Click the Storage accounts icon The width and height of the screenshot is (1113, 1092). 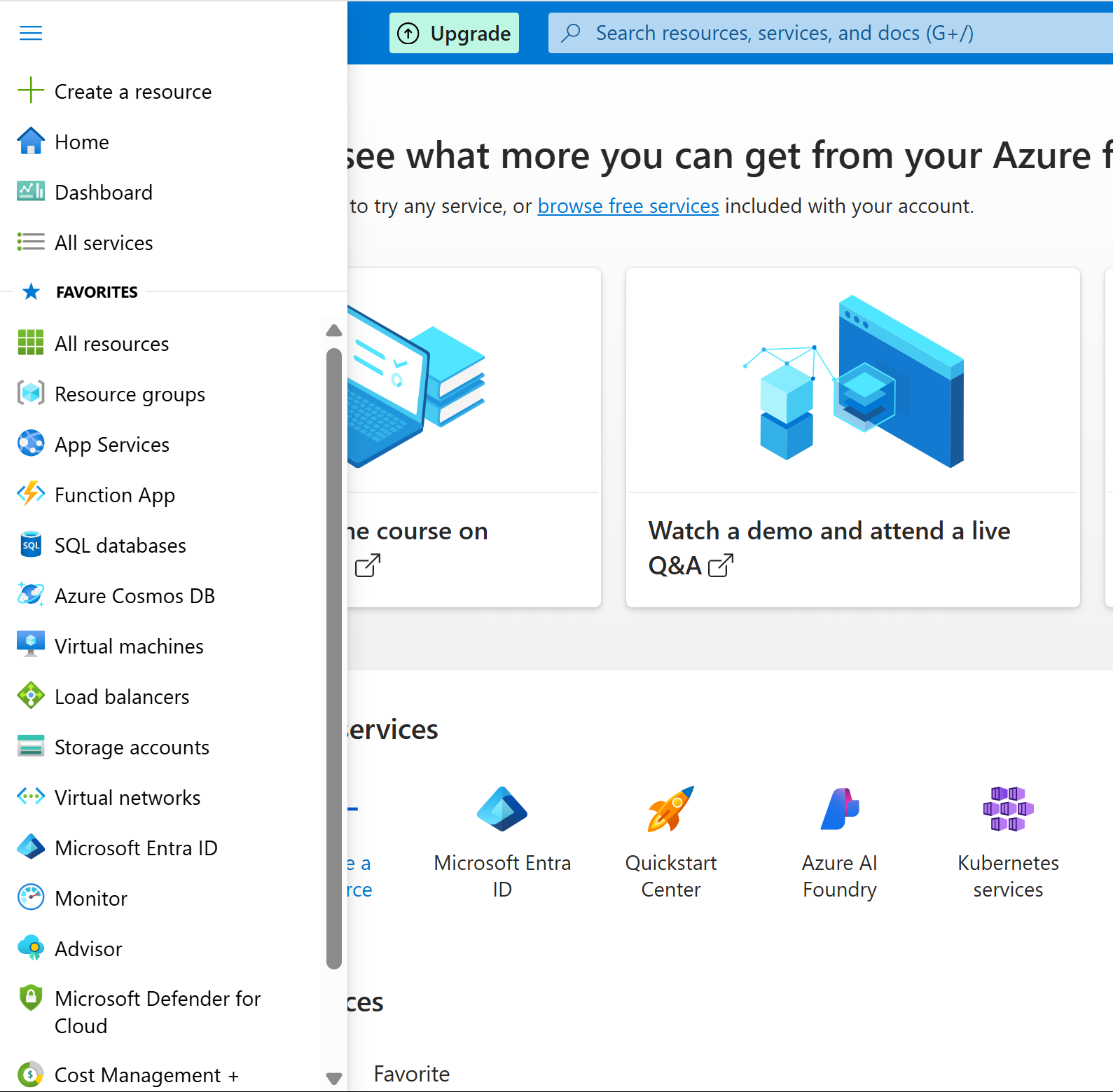click(x=31, y=746)
